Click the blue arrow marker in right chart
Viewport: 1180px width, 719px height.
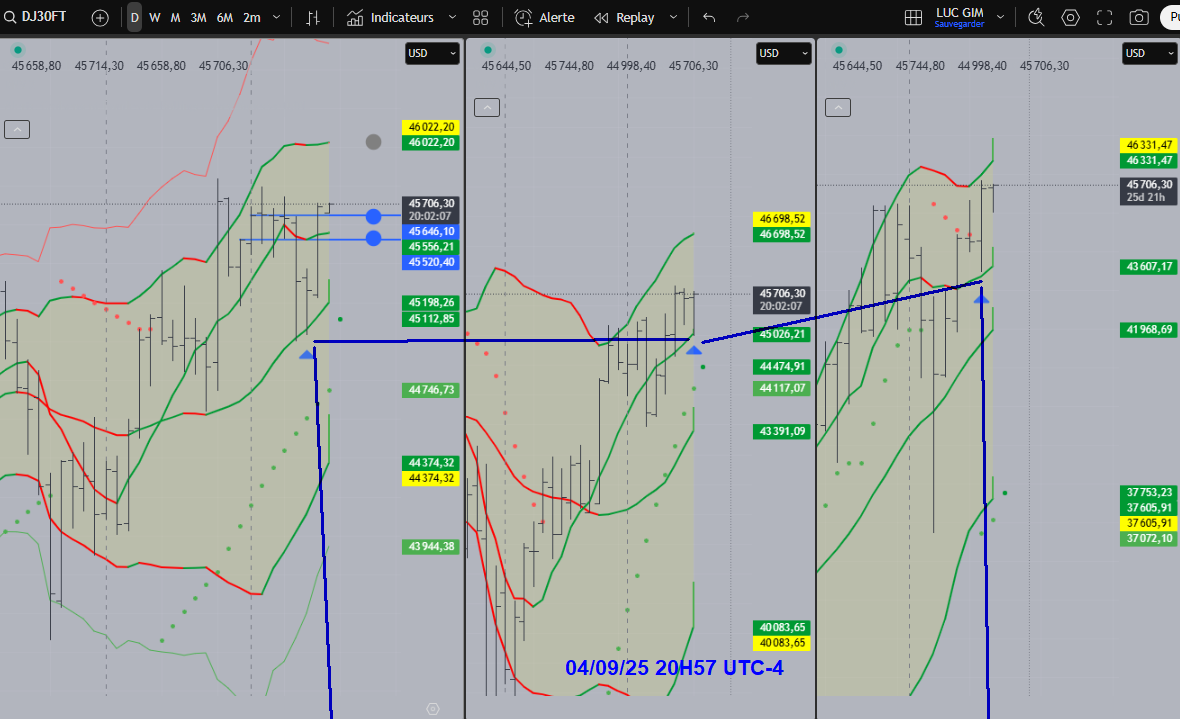[x=981, y=300]
